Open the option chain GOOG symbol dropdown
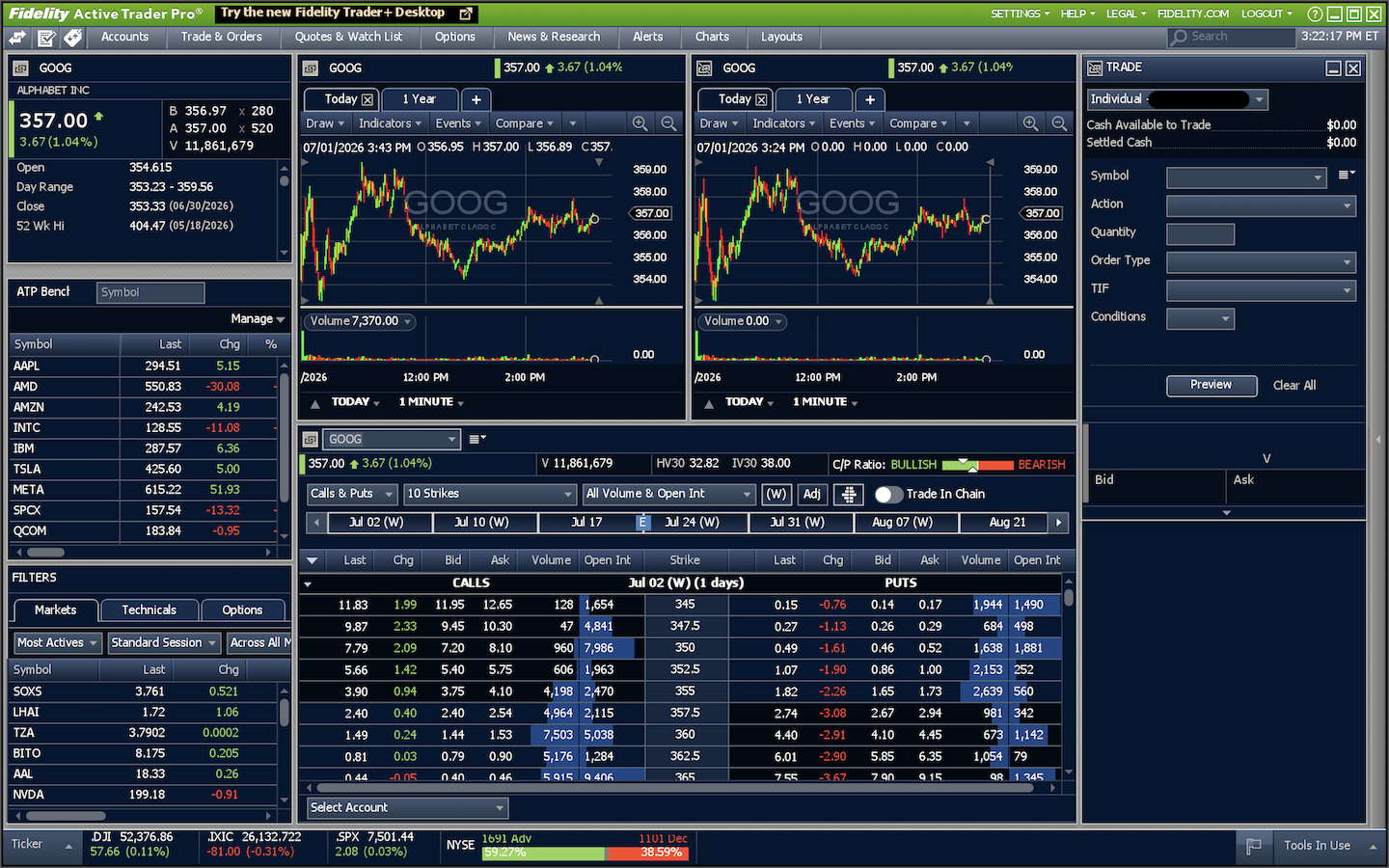1389x868 pixels. pos(392,440)
